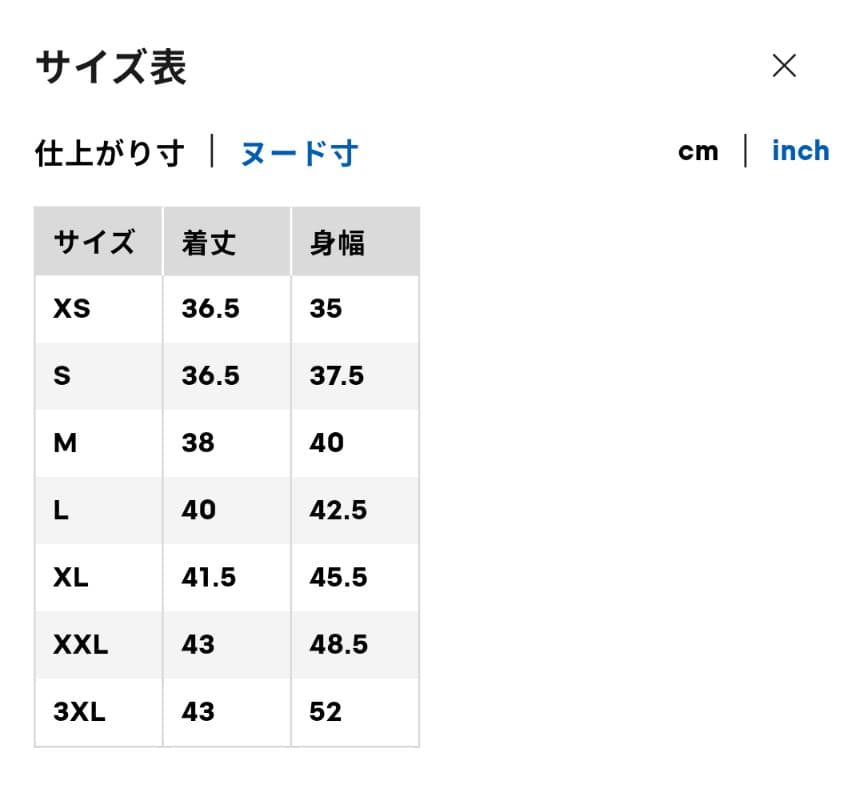Switch units to inch
The height and width of the screenshot is (799, 855).
click(x=800, y=151)
